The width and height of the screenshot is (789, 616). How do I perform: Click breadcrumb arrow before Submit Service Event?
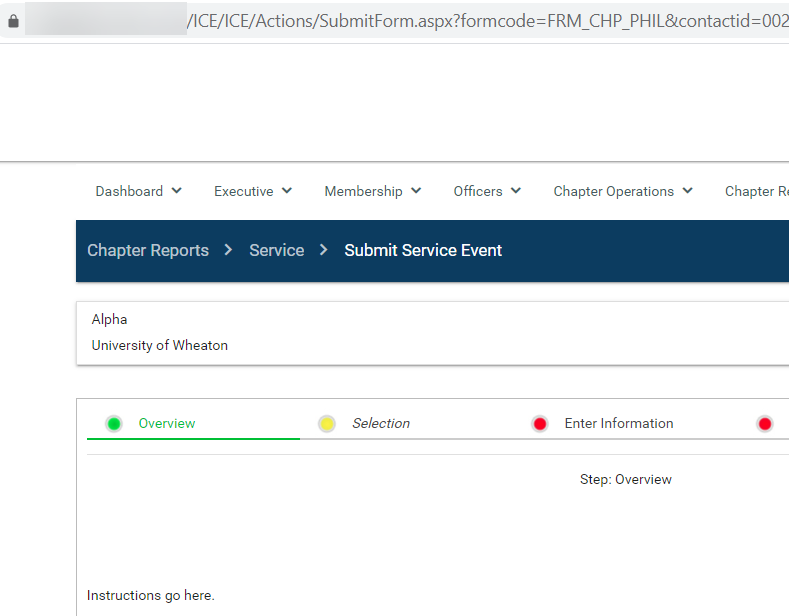pos(324,250)
